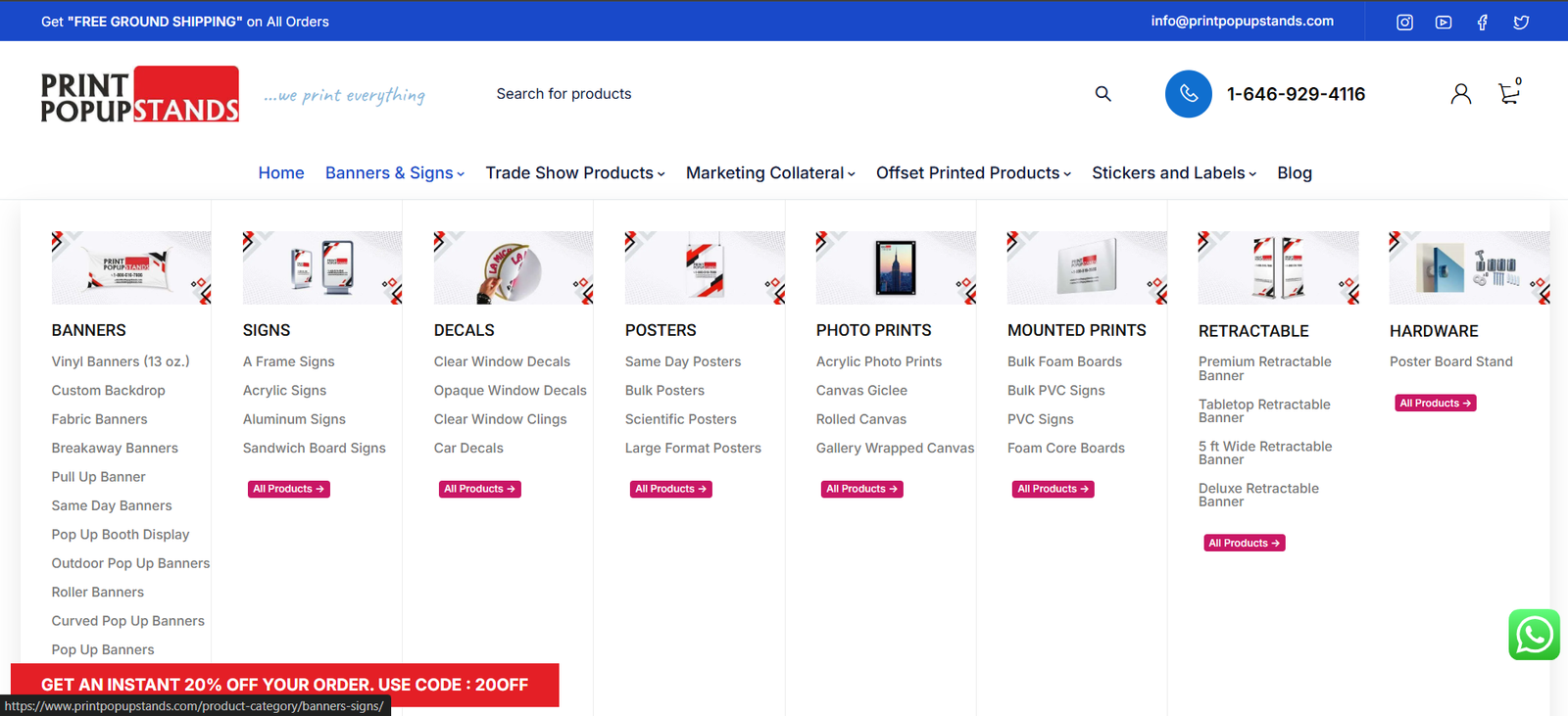1568x716 pixels.
Task: Open the Sandwich Board Signs link
Action: pyautogui.click(x=315, y=449)
